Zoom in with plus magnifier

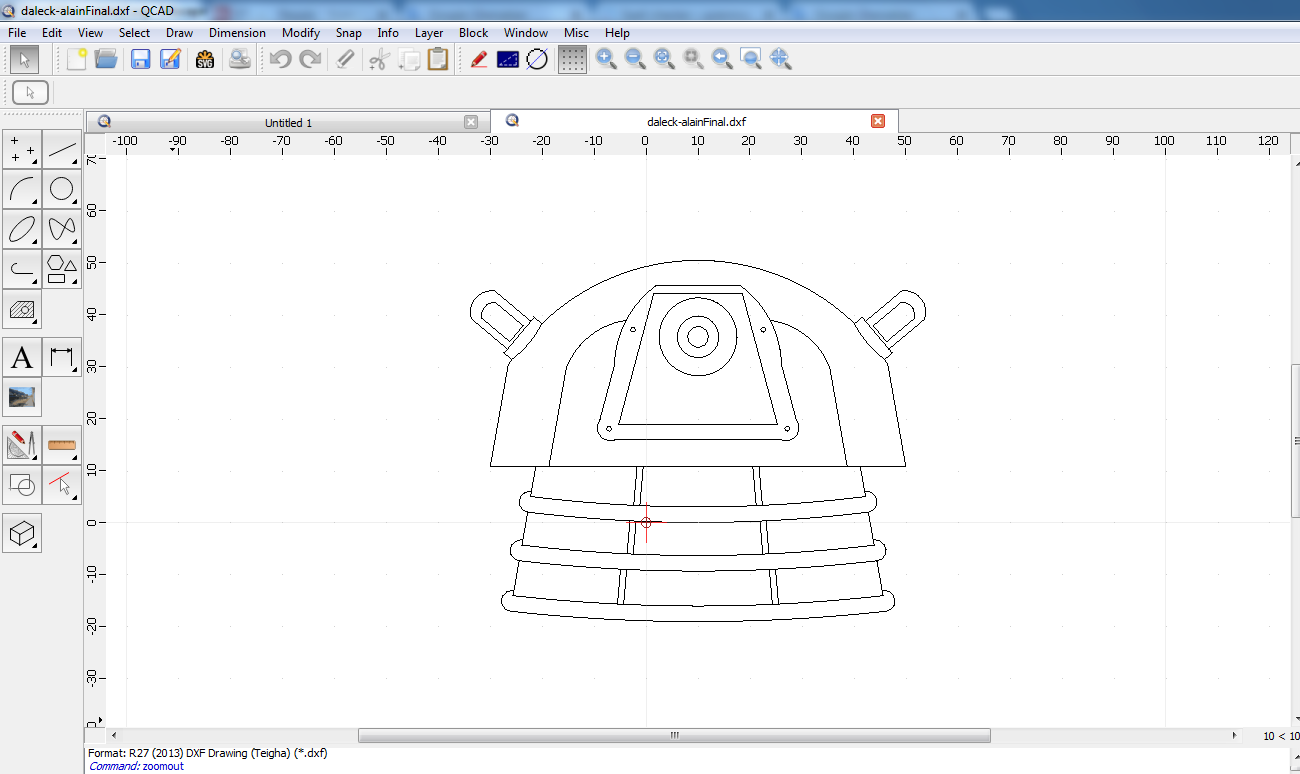tap(606, 59)
